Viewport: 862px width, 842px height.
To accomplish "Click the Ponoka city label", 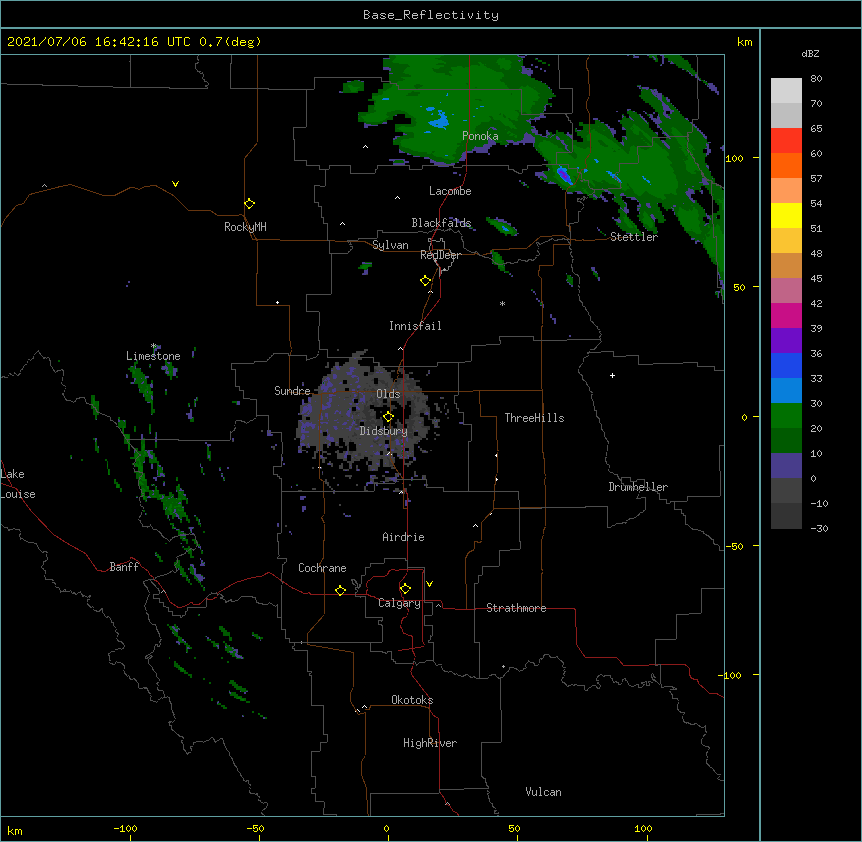I will (x=480, y=136).
